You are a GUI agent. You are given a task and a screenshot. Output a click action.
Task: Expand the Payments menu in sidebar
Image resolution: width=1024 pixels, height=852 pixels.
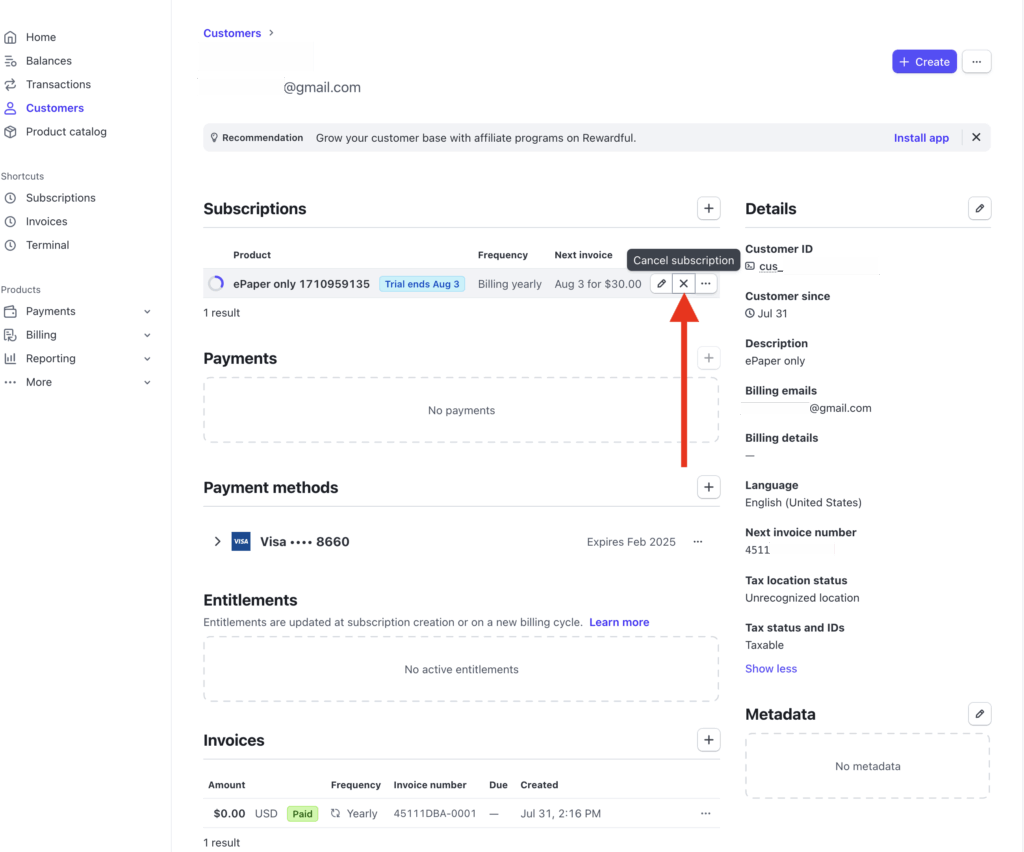point(148,312)
